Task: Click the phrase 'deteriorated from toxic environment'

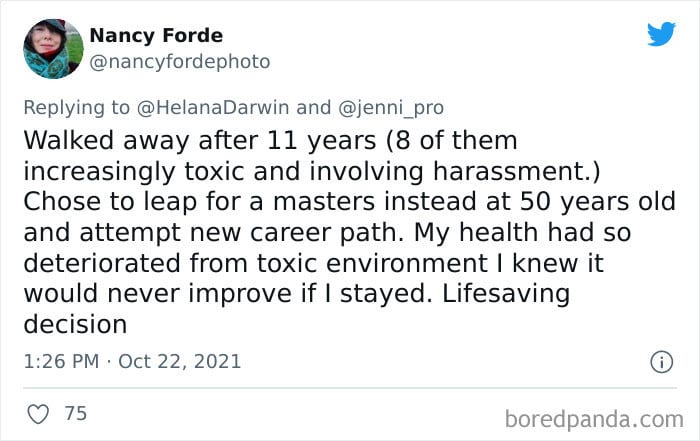Action: click(x=255, y=263)
